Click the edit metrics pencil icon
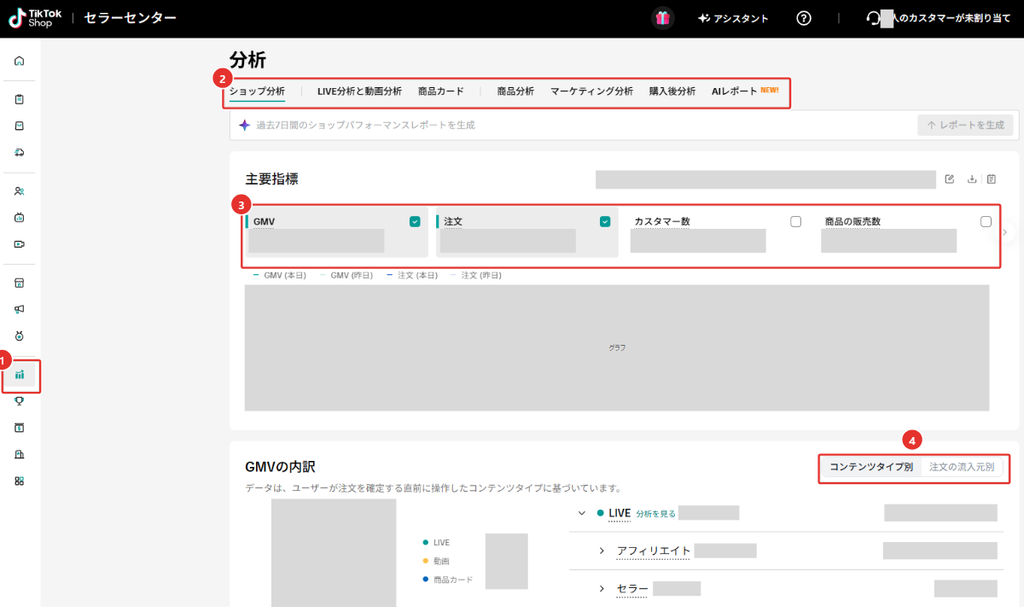The image size is (1024, 607). (x=950, y=179)
